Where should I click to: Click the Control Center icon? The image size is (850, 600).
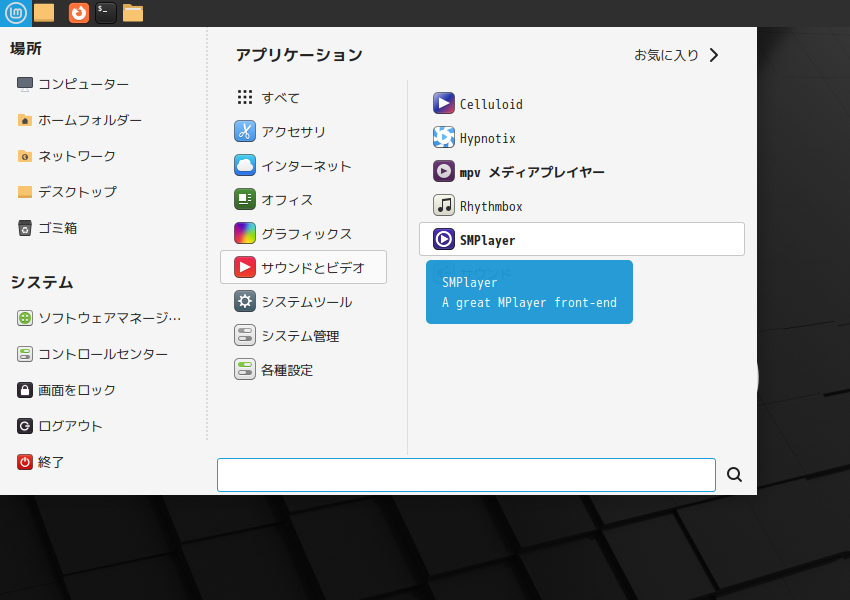[x=24, y=354]
